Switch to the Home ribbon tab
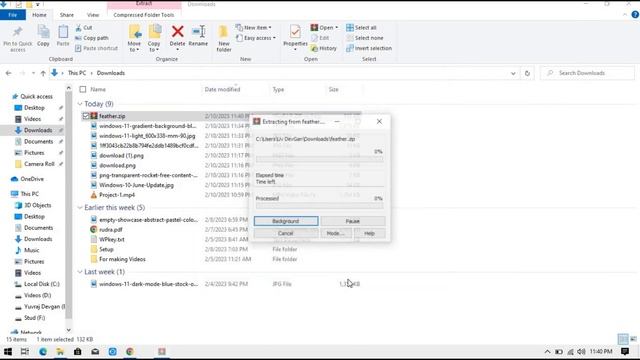Viewport: 640px width, 360px height. pos(39,15)
